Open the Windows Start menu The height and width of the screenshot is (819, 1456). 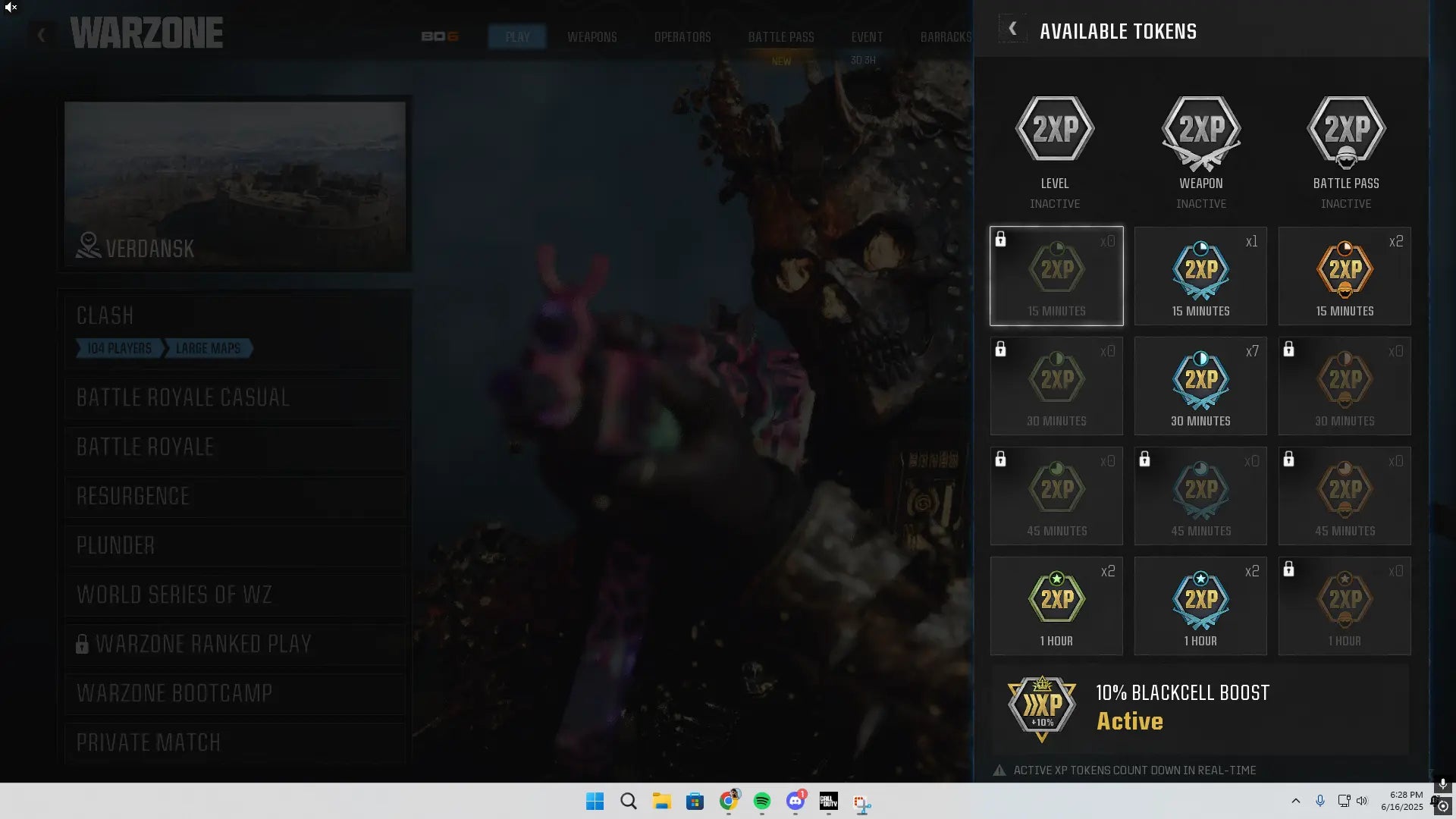[x=595, y=801]
